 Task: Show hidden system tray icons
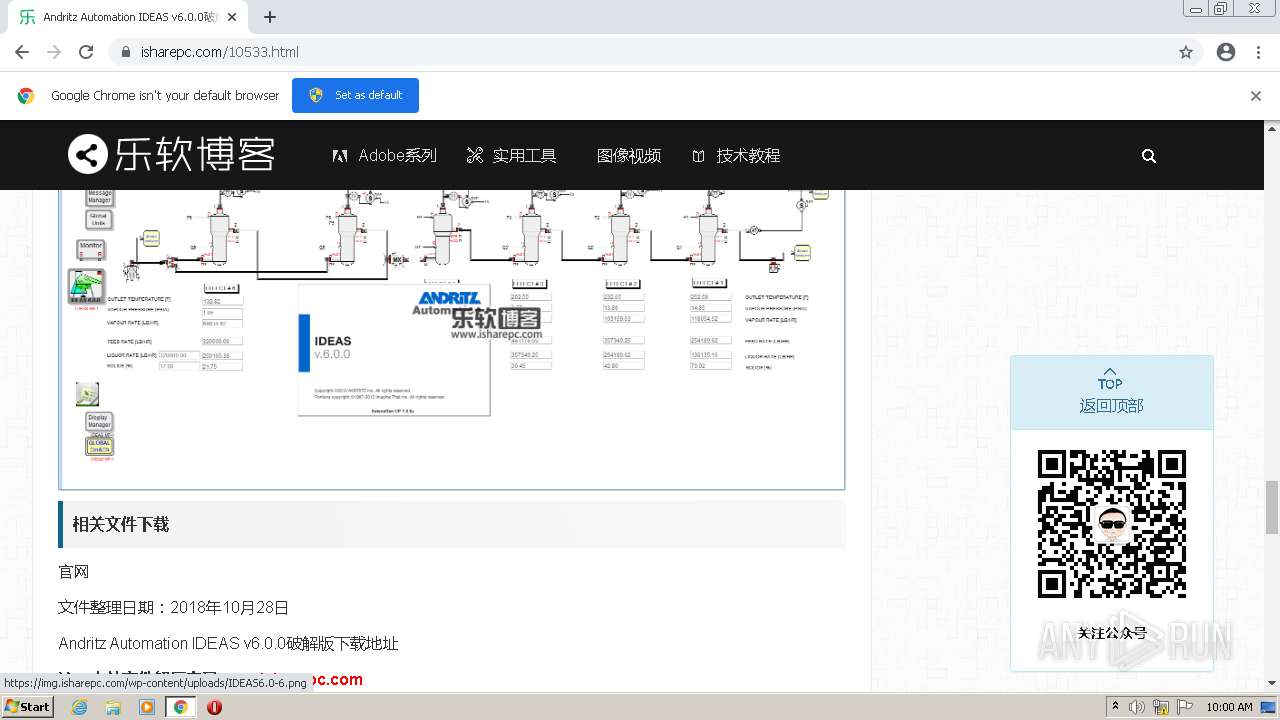tap(1116, 707)
